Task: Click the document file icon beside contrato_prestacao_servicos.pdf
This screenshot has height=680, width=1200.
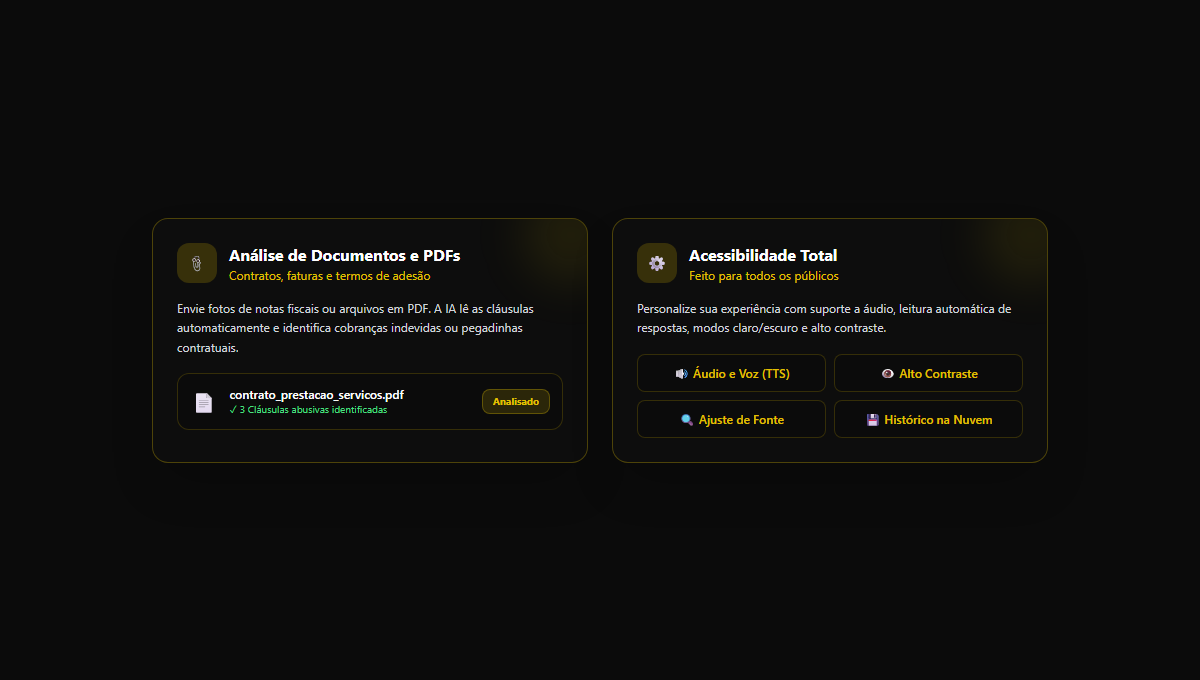Action: 204,402
